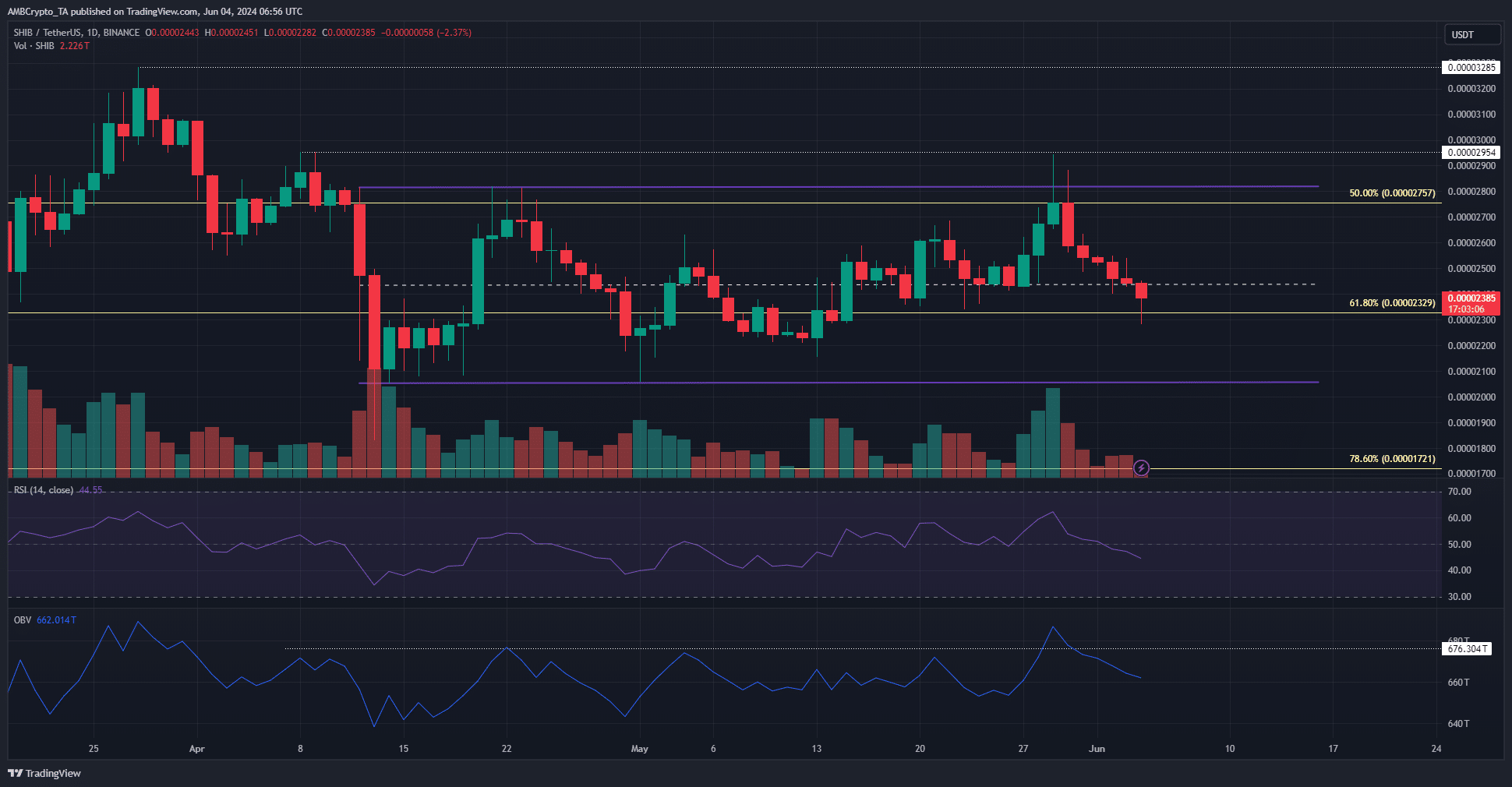
Task: Click the 676.304T OBV level label
Action: point(1468,649)
